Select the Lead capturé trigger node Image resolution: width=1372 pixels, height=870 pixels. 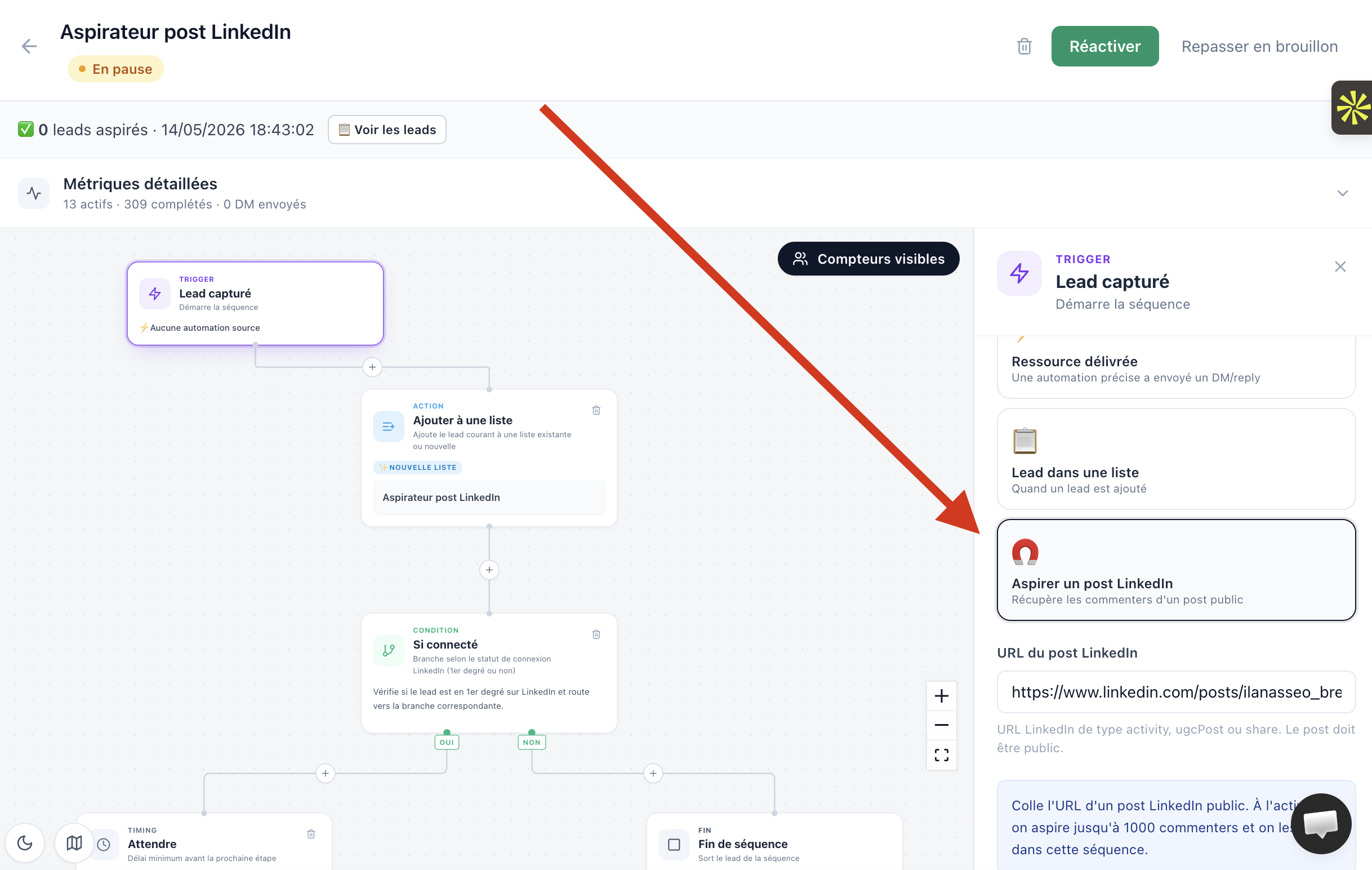[255, 303]
